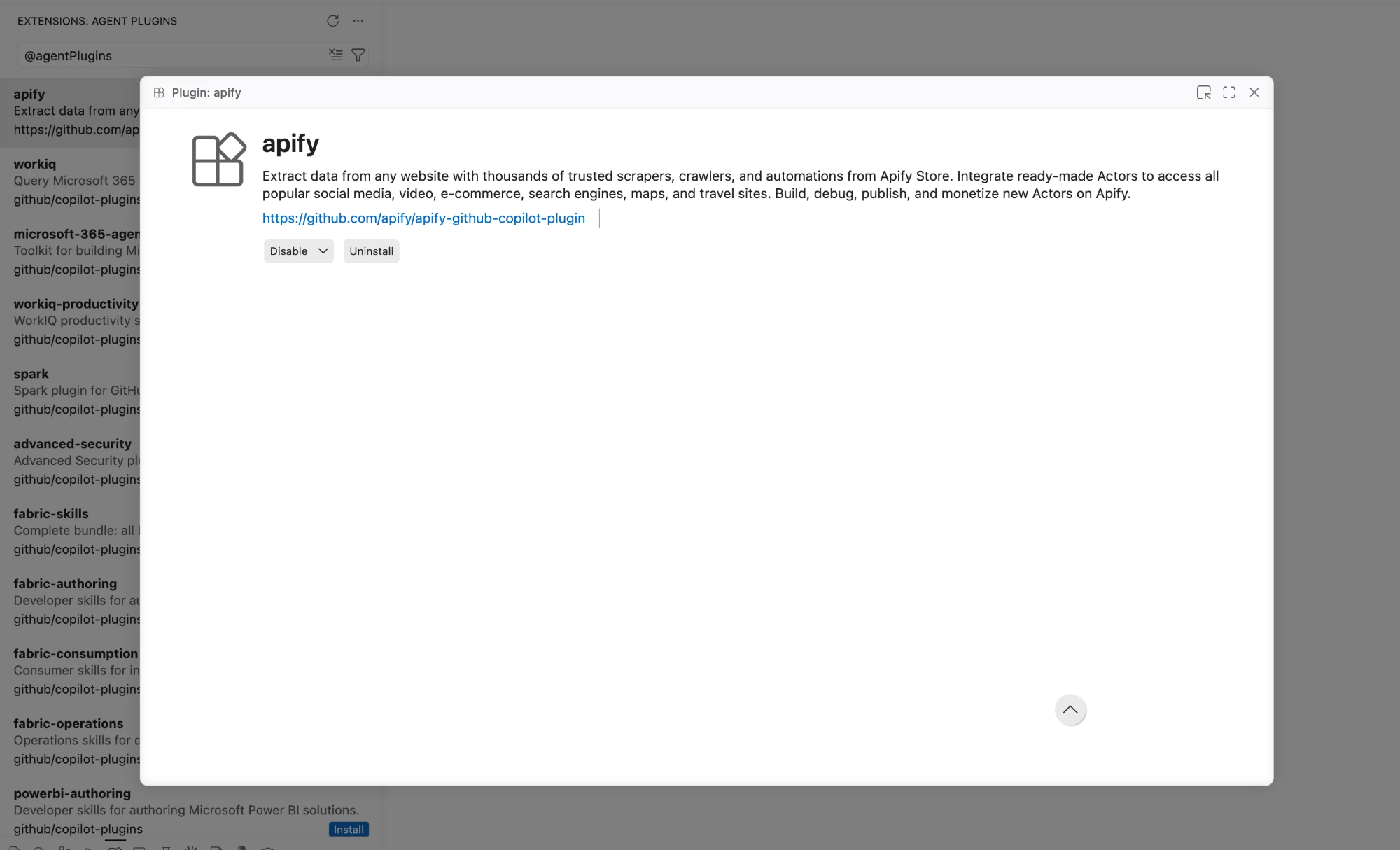Viewport: 1400px width, 850px height.
Task: Disable the apify plugin
Action: click(288, 251)
